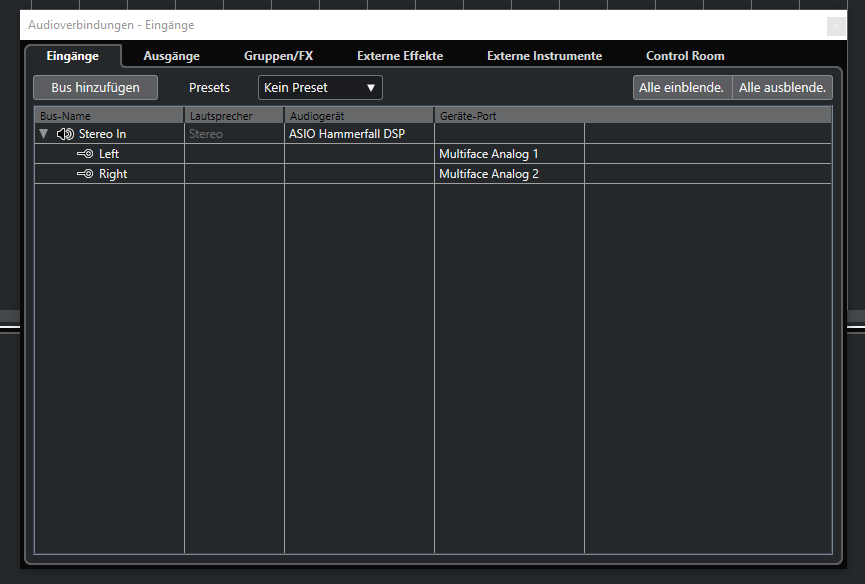Collapse the Stereo In bus triangle
Screen dimensions: 865x584
point(43,134)
